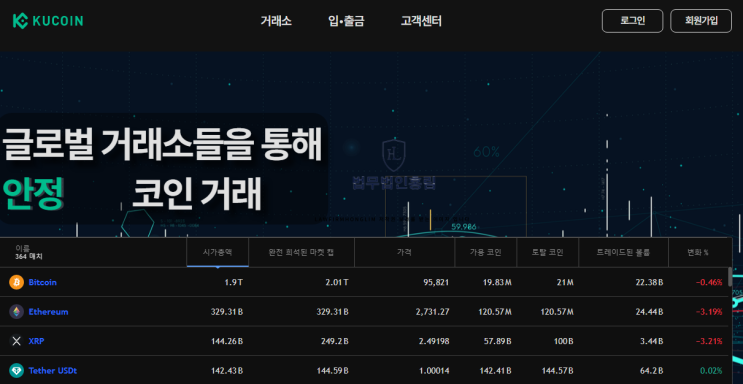743x384 pixels.
Task: Click the Bitcoin coin icon
Action: click(17, 282)
